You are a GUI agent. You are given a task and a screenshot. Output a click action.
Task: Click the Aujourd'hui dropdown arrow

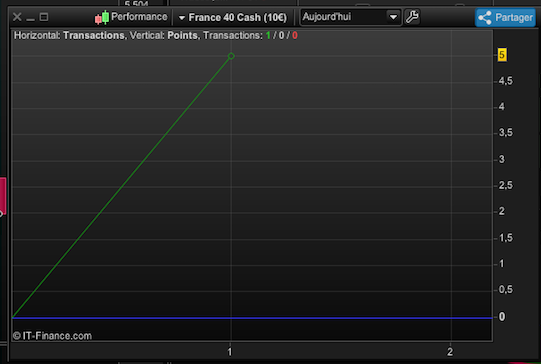click(393, 17)
